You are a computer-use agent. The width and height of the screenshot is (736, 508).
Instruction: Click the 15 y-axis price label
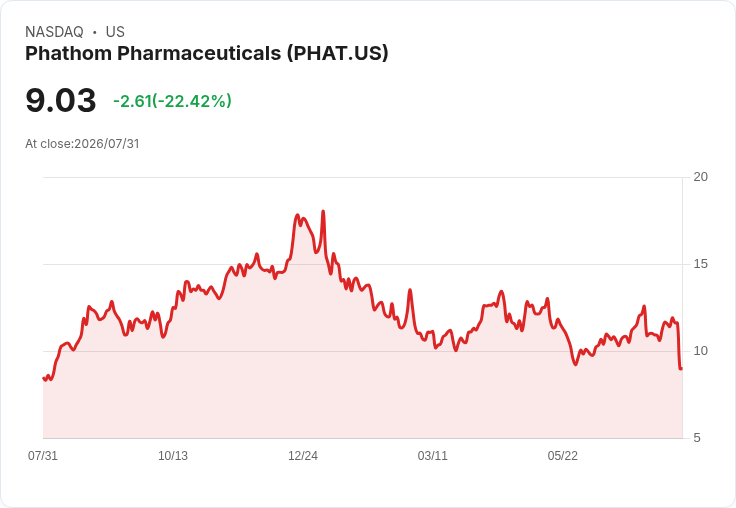click(x=700, y=264)
